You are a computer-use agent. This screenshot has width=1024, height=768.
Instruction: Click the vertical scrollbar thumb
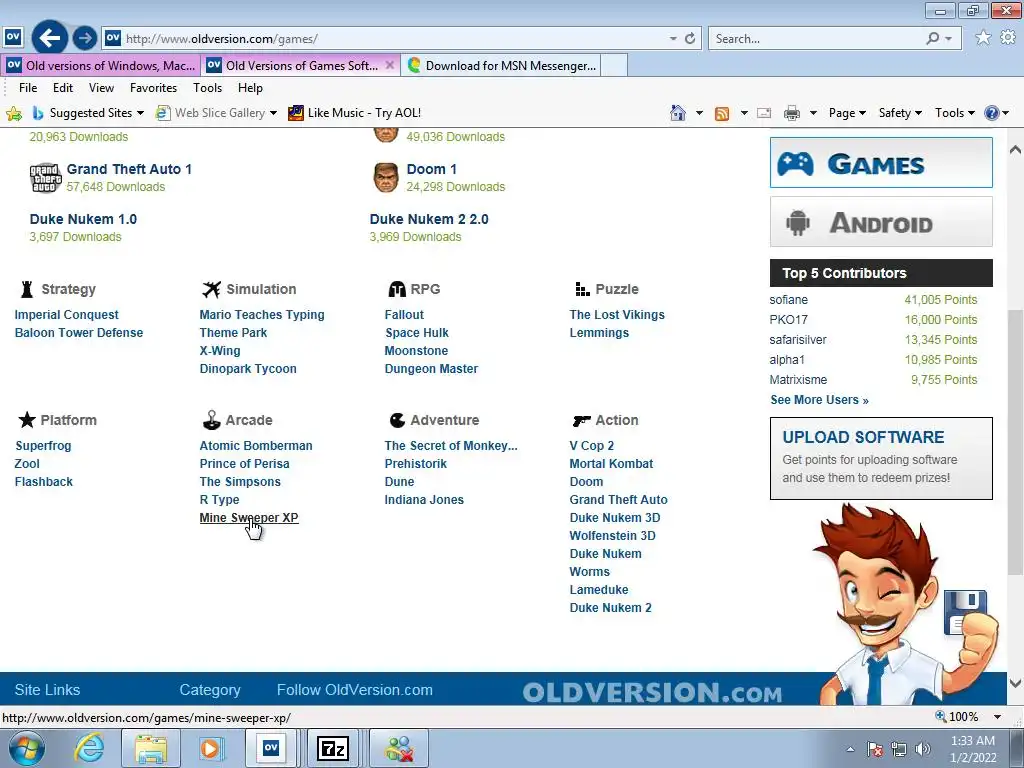click(x=1016, y=442)
